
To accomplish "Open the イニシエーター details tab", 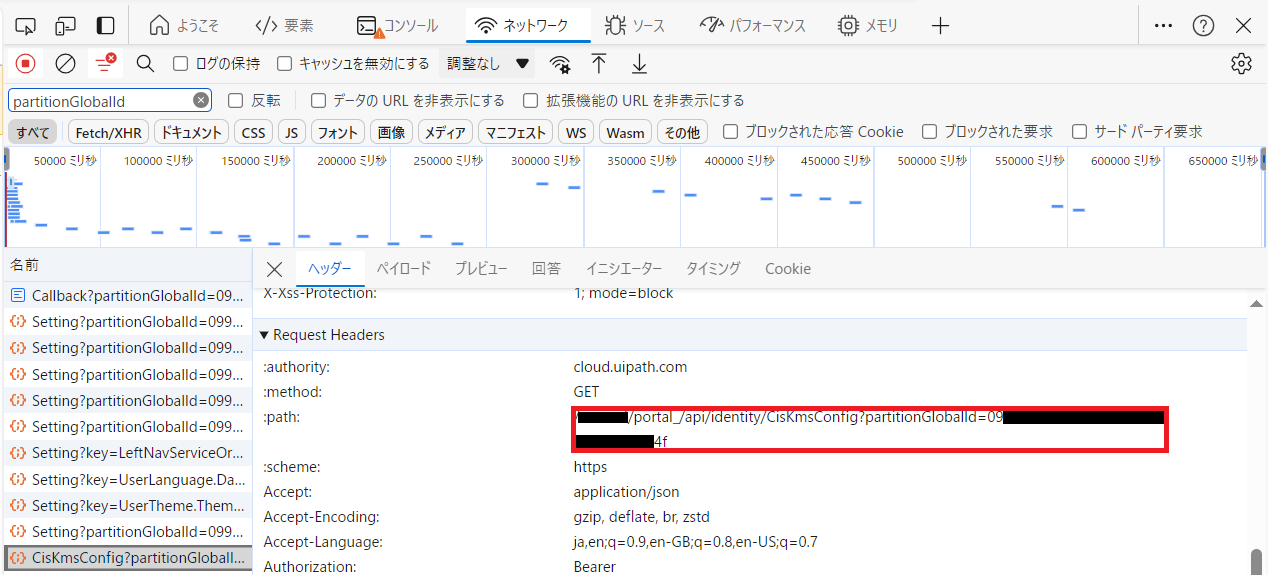I will pyautogui.click(x=624, y=269).
